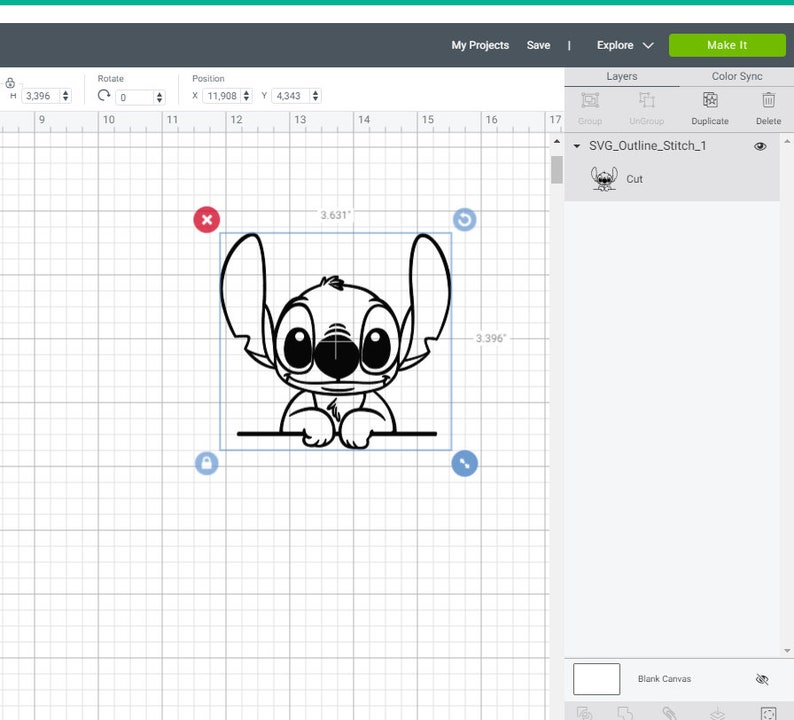Select the SVG_Outline_Stitch_1 layer name
The width and height of the screenshot is (794, 720).
[647, 146]
